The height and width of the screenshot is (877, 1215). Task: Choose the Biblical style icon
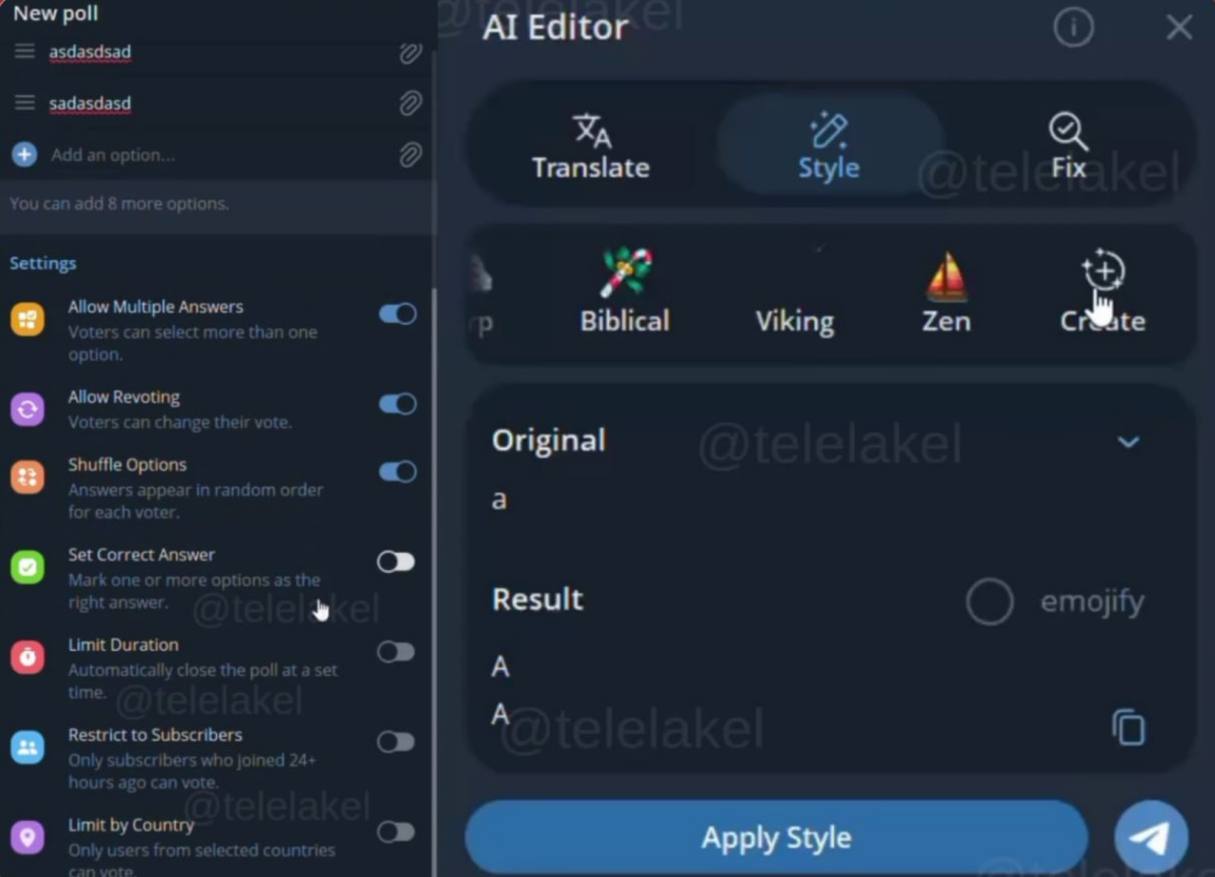(625, 272)
